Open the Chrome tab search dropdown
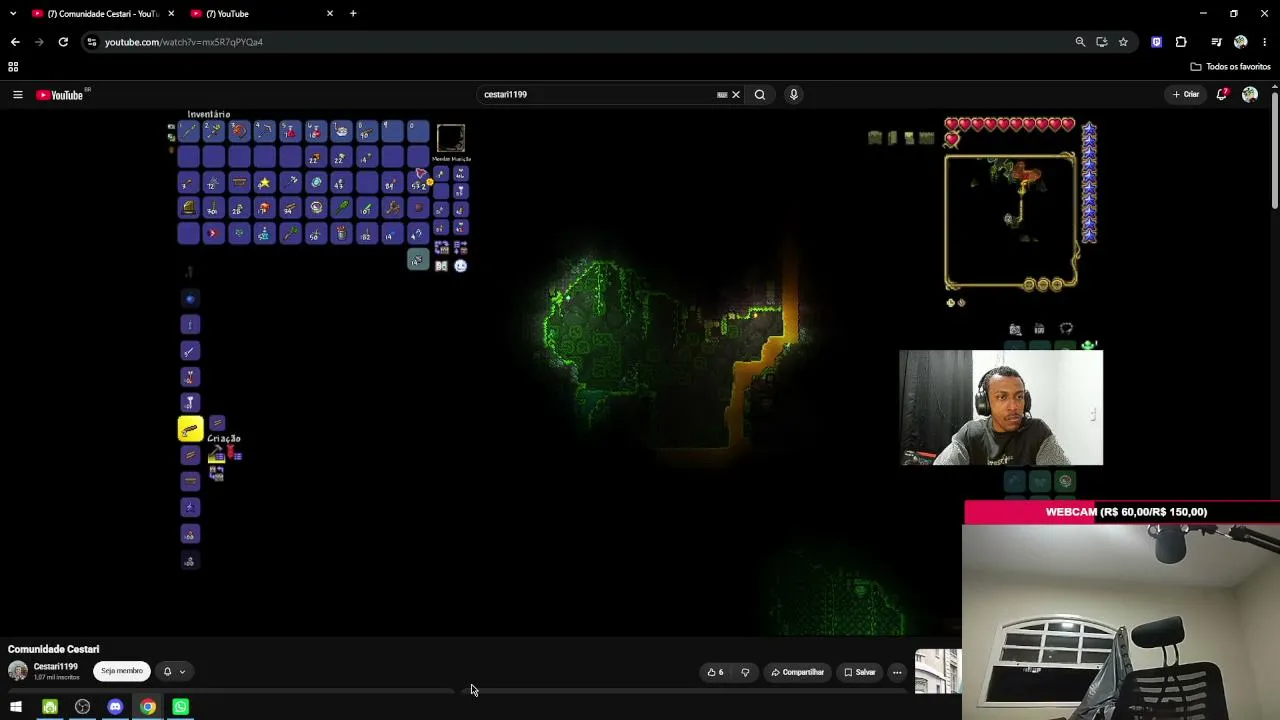1280x720 pixels. click(12, 14)
